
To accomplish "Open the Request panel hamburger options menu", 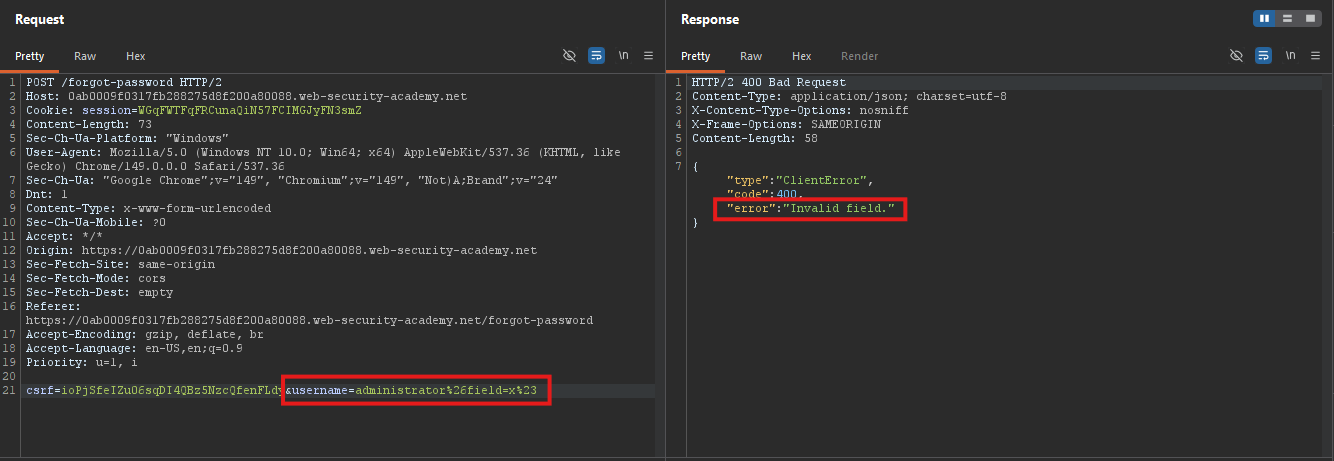I will pos(648,56).
